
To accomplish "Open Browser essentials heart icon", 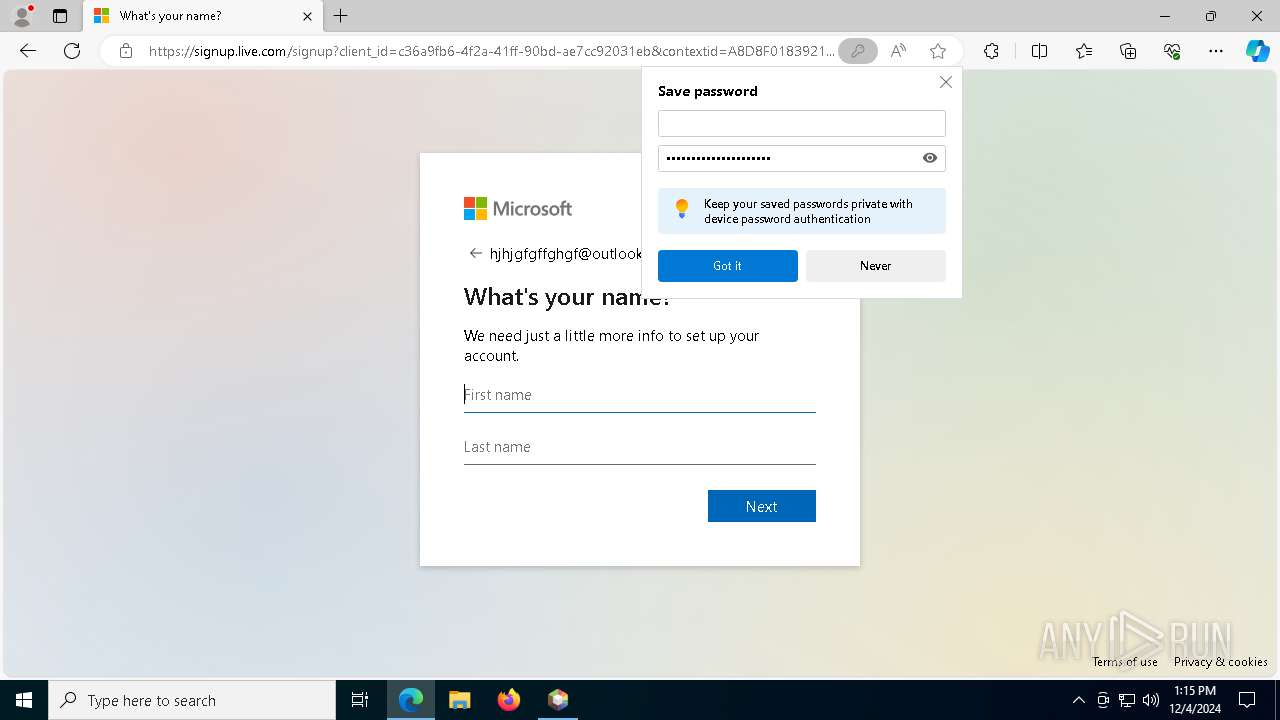I will point(1172,51).
